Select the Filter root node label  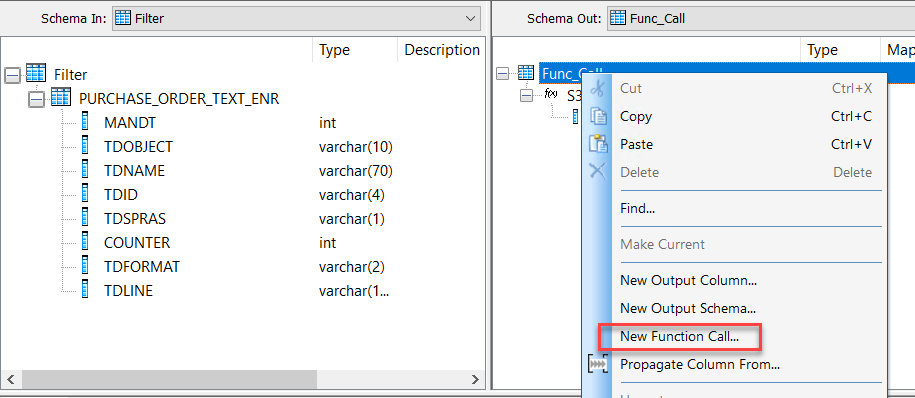71,75
